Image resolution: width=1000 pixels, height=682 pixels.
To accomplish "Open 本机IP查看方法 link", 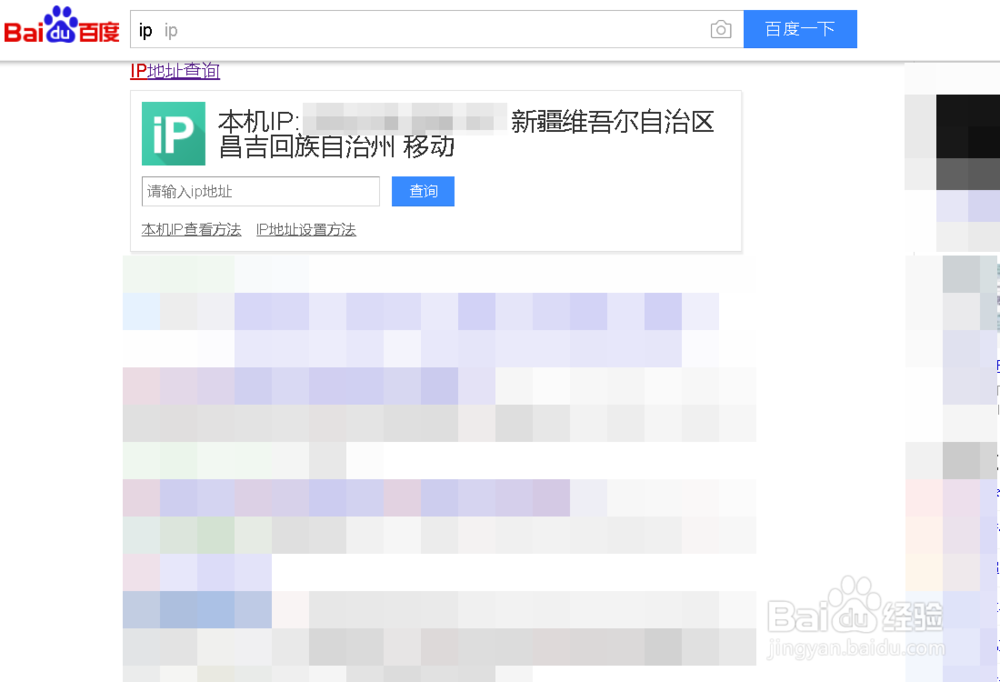I will tap(191, 230).
